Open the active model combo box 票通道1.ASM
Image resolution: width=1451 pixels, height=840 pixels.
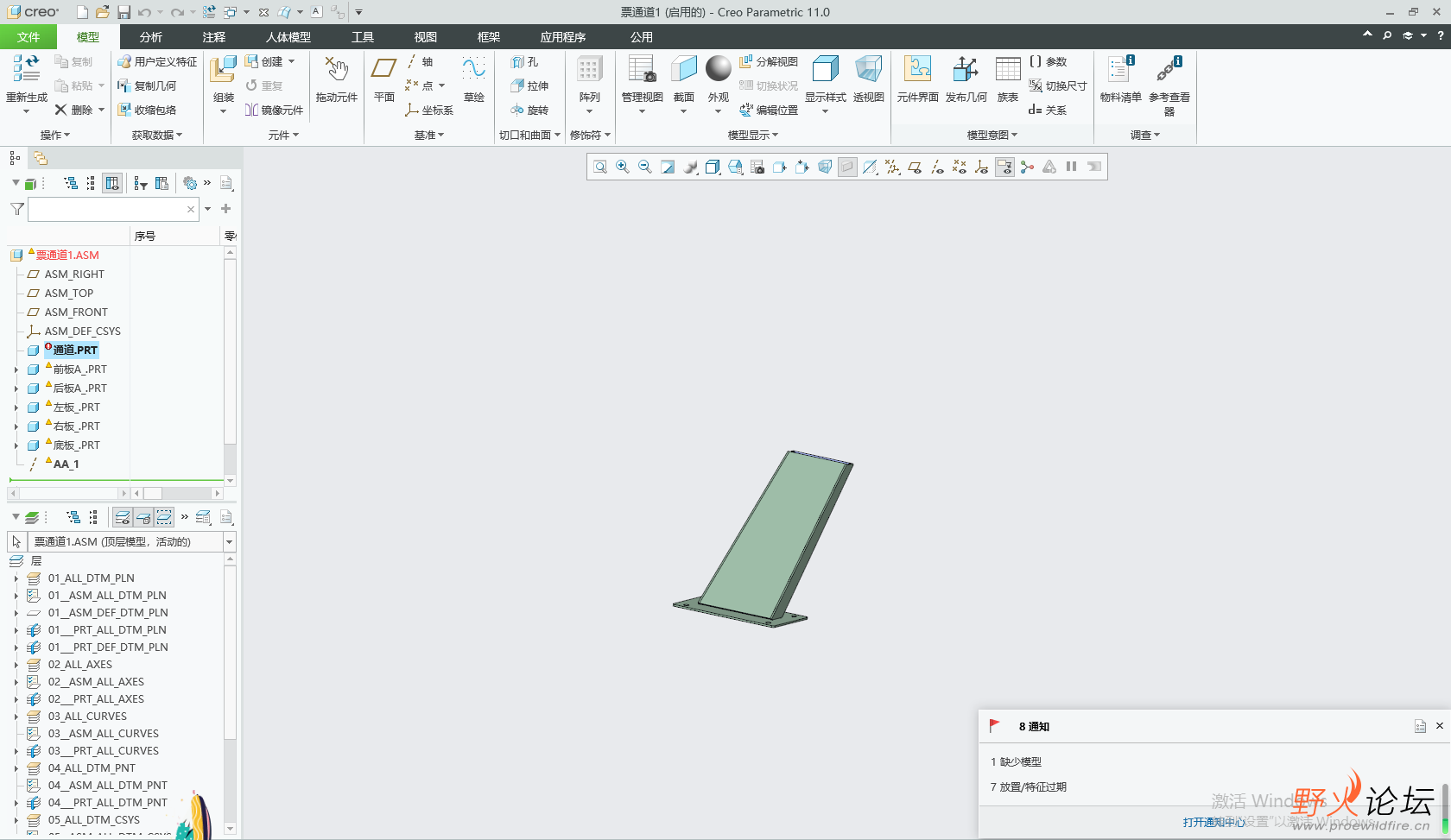click(133, 541)
